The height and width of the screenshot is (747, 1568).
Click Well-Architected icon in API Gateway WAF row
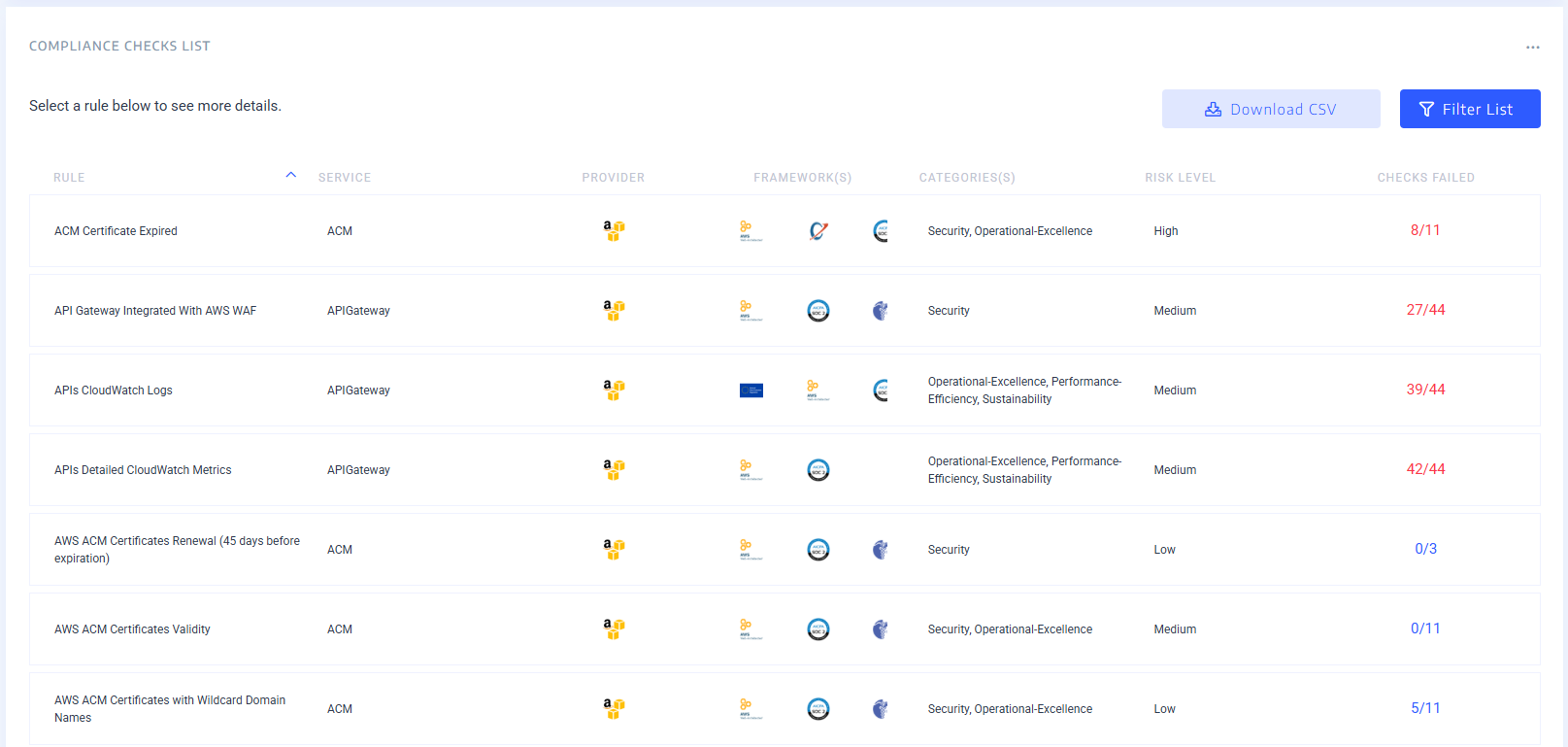(x=751, y=311)
